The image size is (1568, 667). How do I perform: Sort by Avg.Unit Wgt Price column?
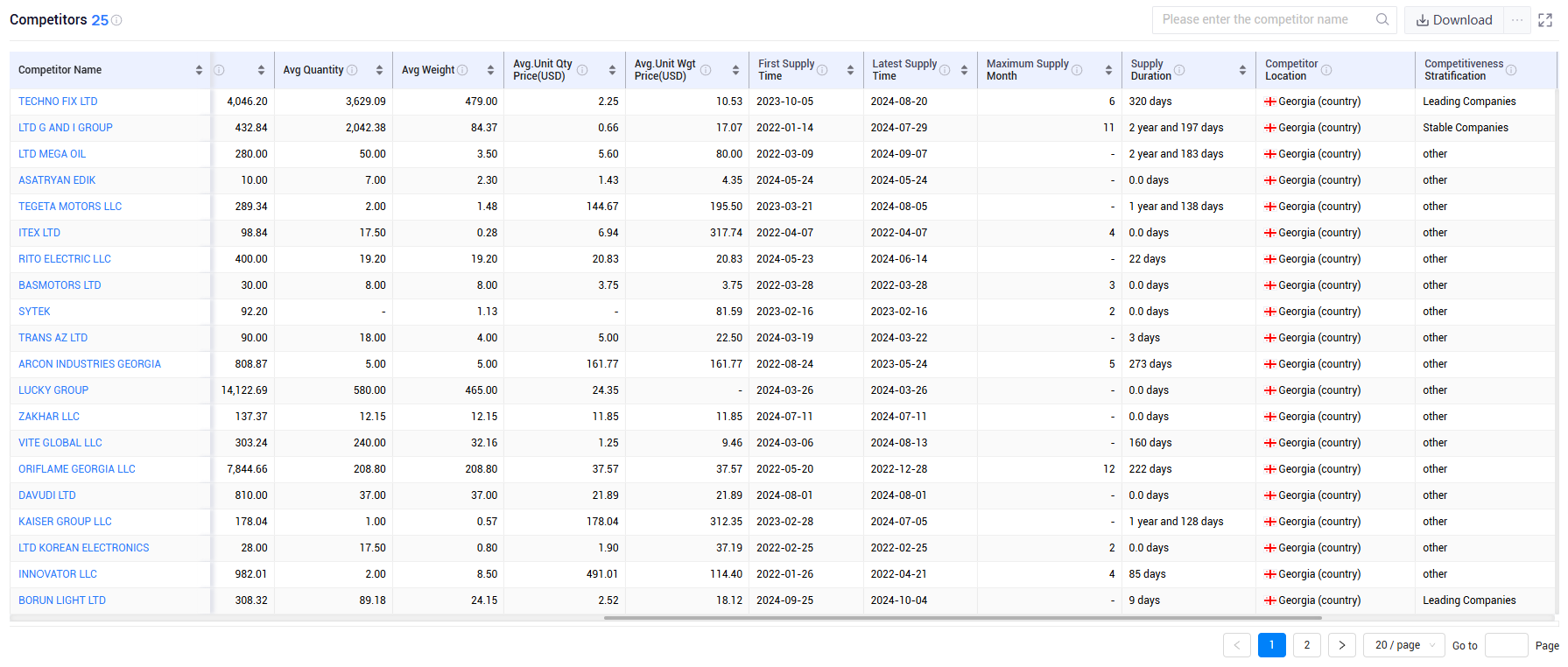tap(735, 70)
